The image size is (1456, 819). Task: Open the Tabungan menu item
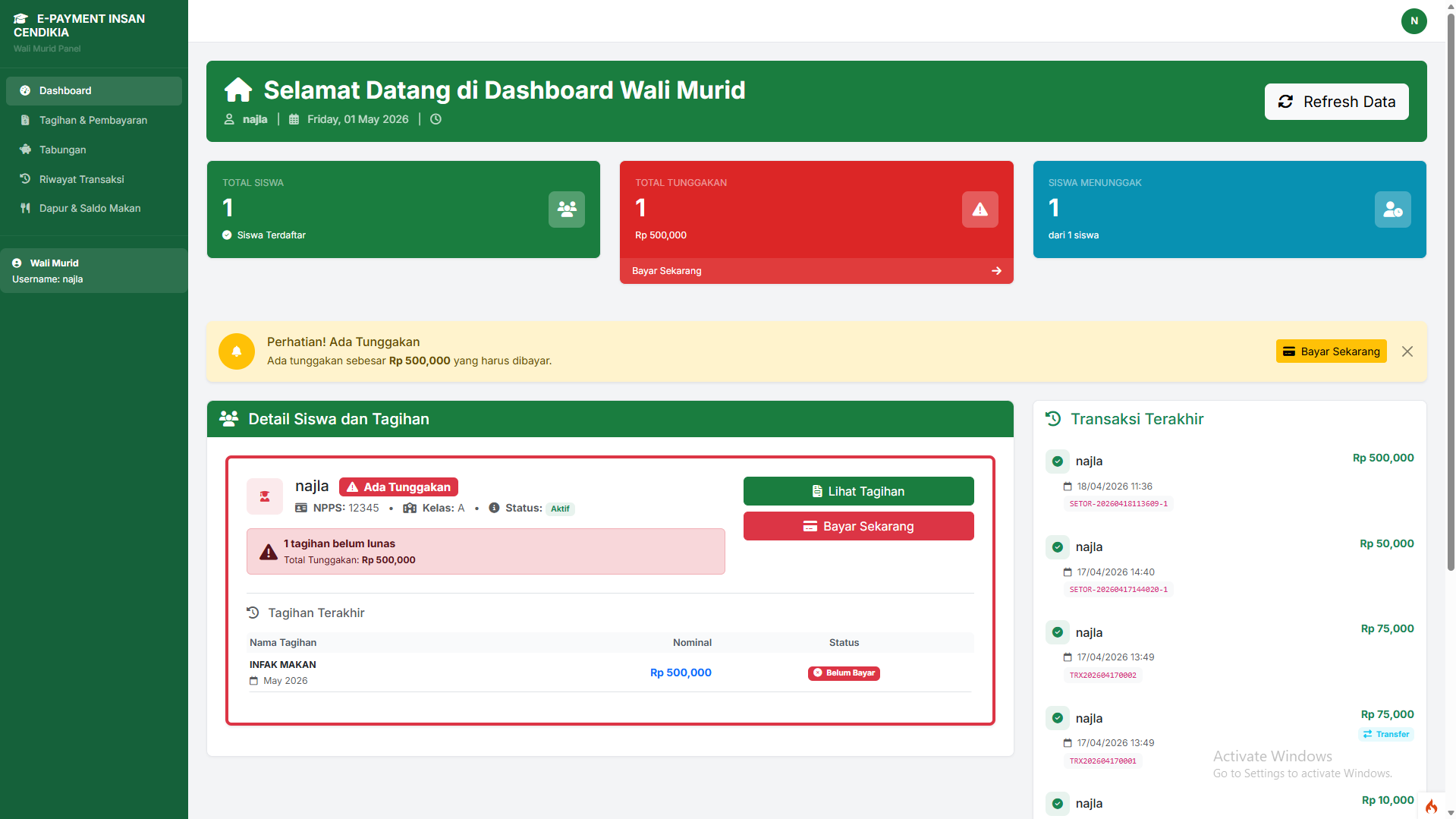click(x=94, y=150)
